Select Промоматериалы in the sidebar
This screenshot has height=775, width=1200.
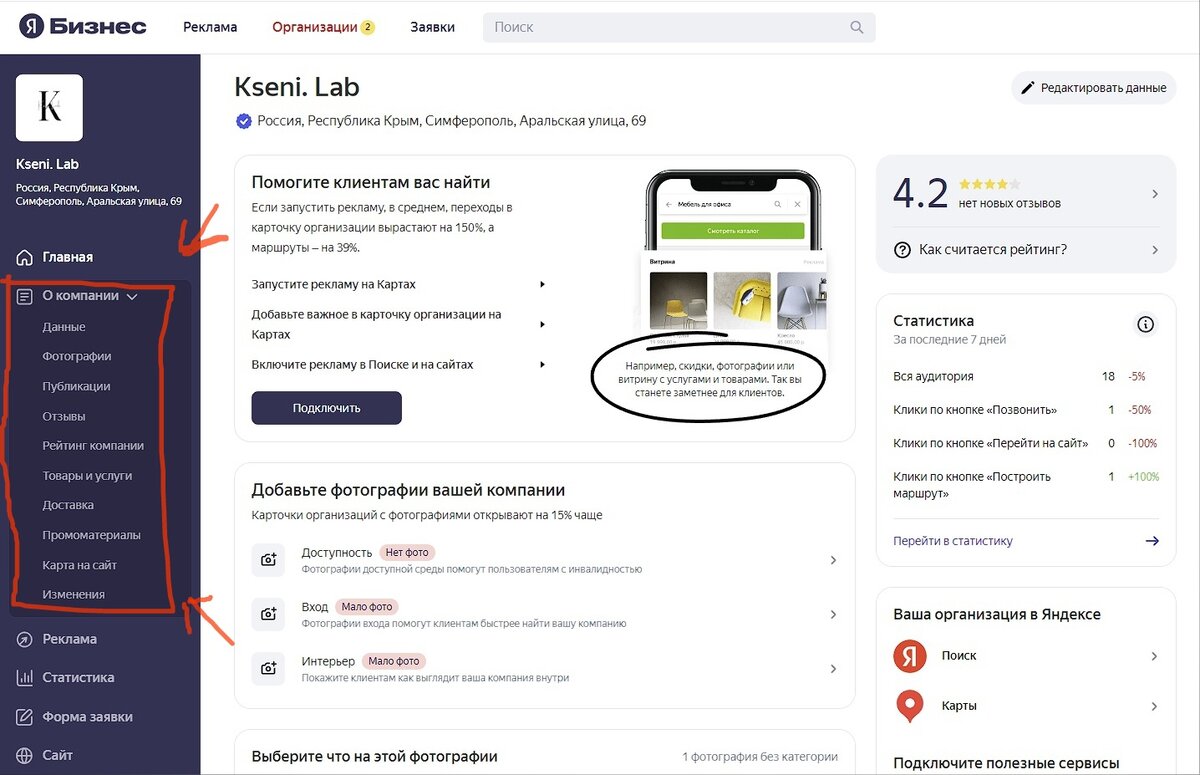pos(92,535)
